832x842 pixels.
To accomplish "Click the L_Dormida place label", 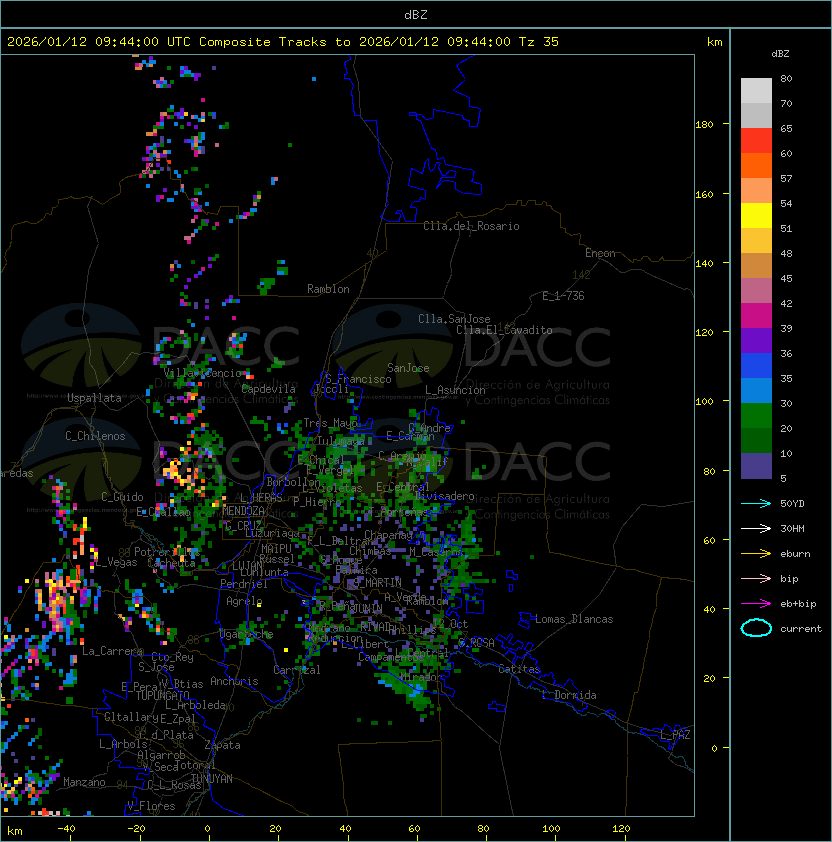I will tap(569, 695).
